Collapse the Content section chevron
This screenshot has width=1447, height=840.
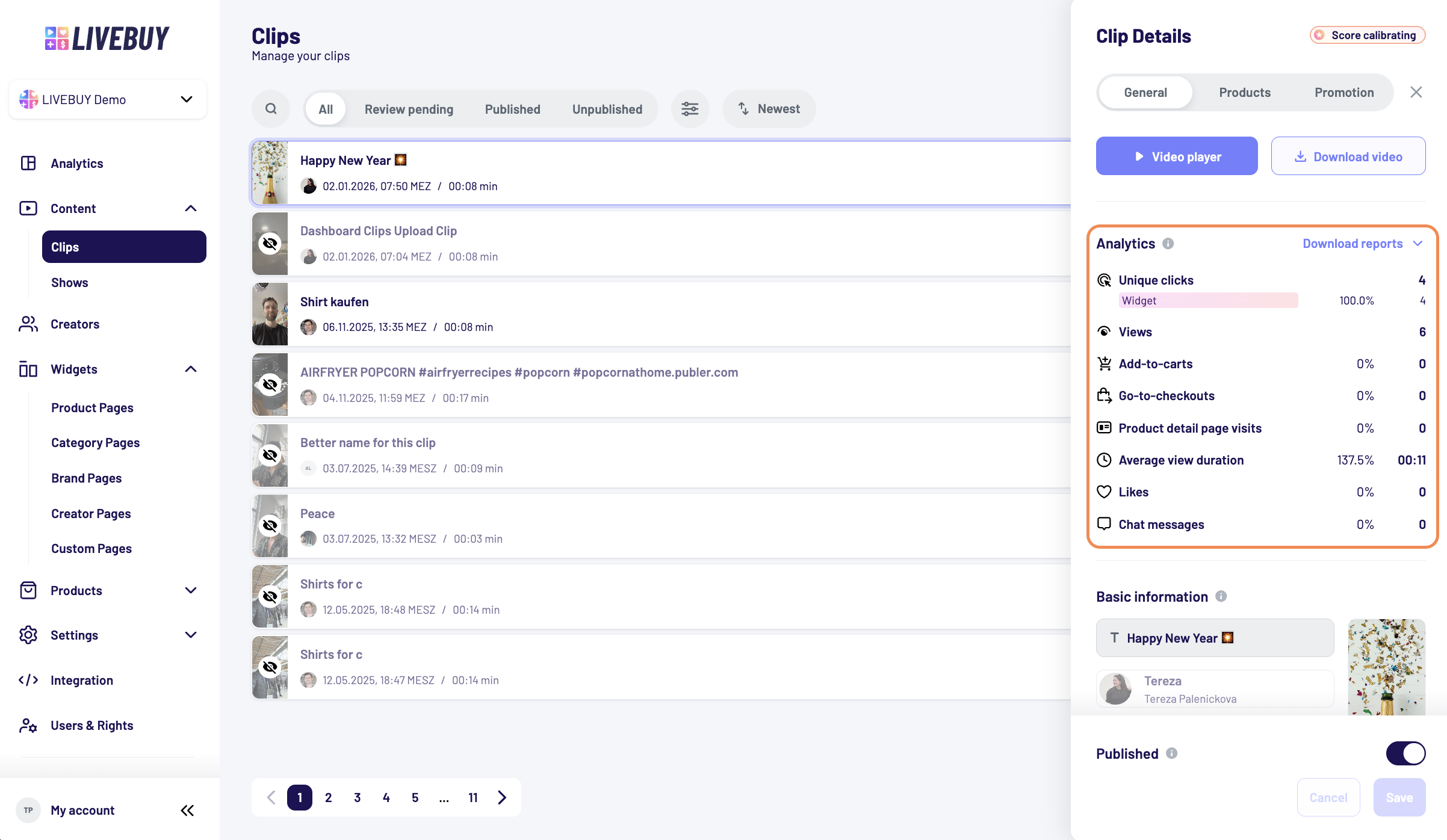click(191, 208)
